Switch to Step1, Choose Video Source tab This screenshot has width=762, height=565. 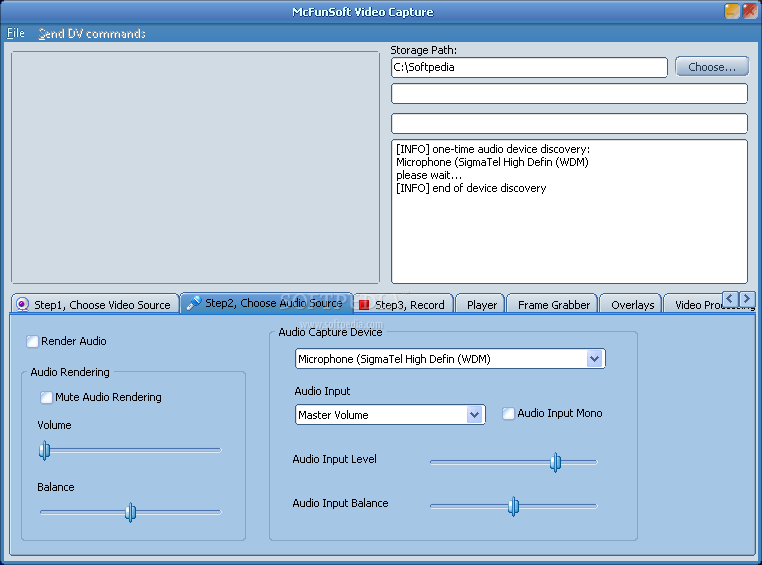(x=95, y=305)
